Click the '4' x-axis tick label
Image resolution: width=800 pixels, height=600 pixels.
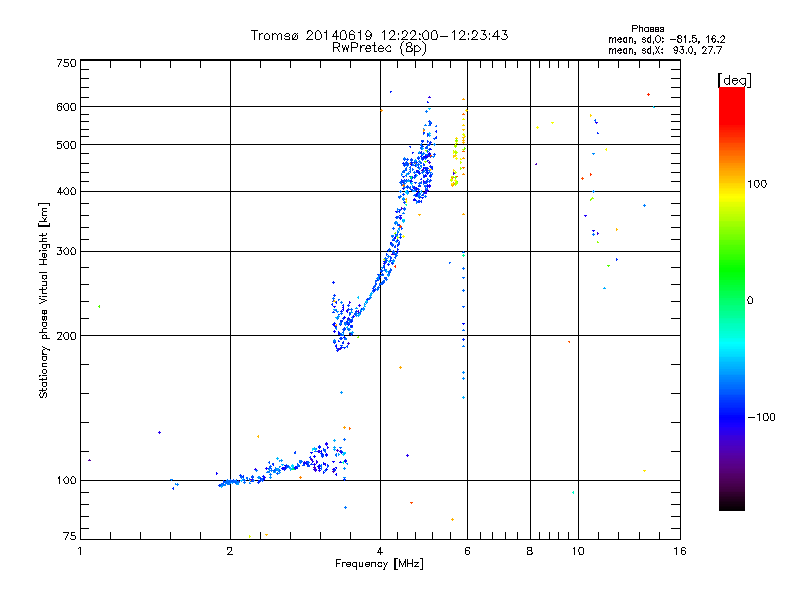pyautogui.click(x=380, y=551)
